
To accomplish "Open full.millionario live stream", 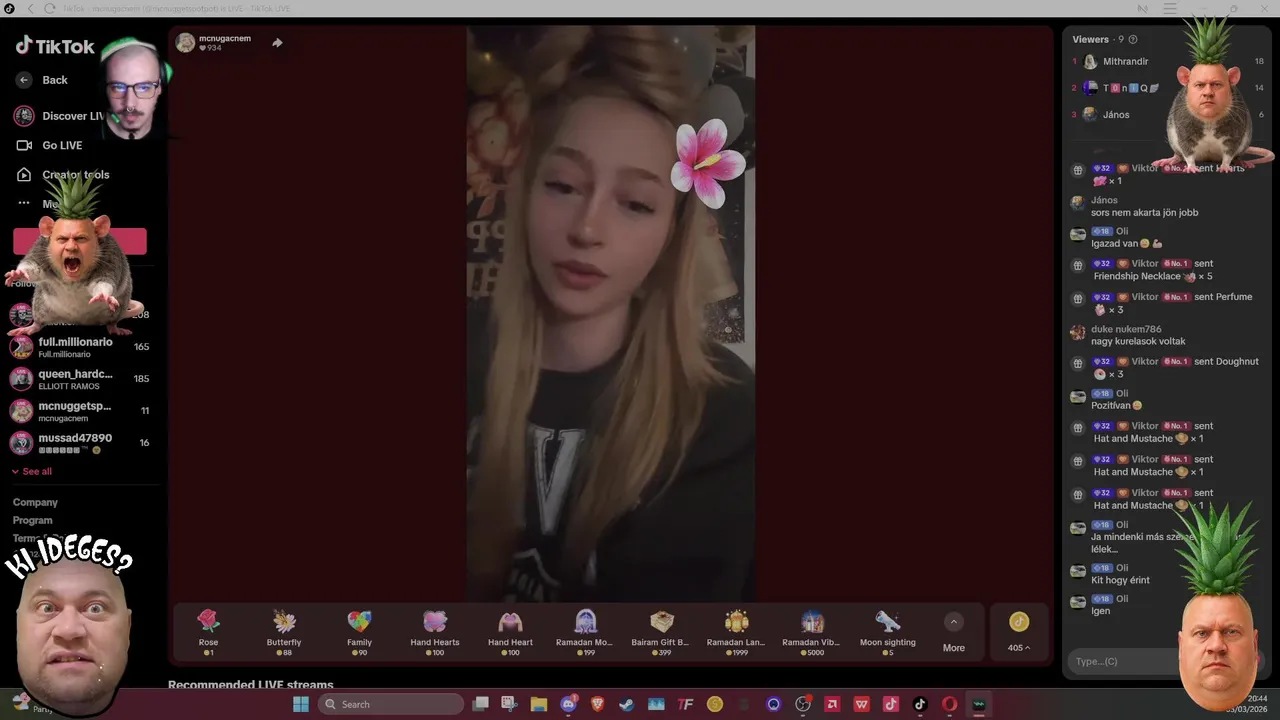I will click(x=80, y=347).
